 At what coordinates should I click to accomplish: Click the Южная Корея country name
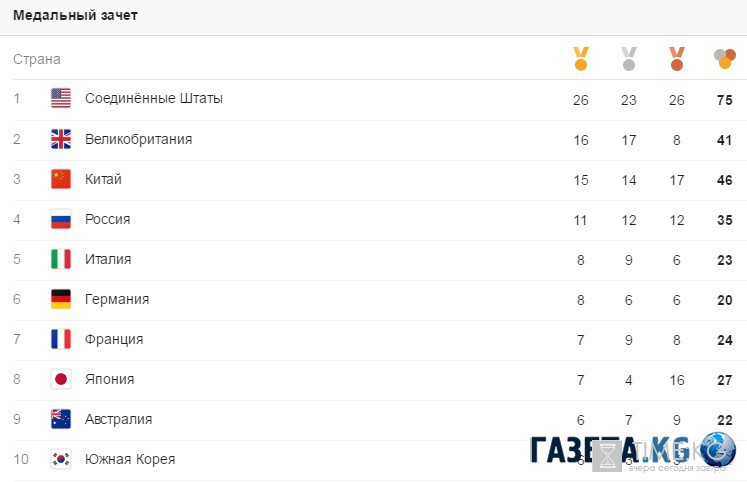[130, 459]
